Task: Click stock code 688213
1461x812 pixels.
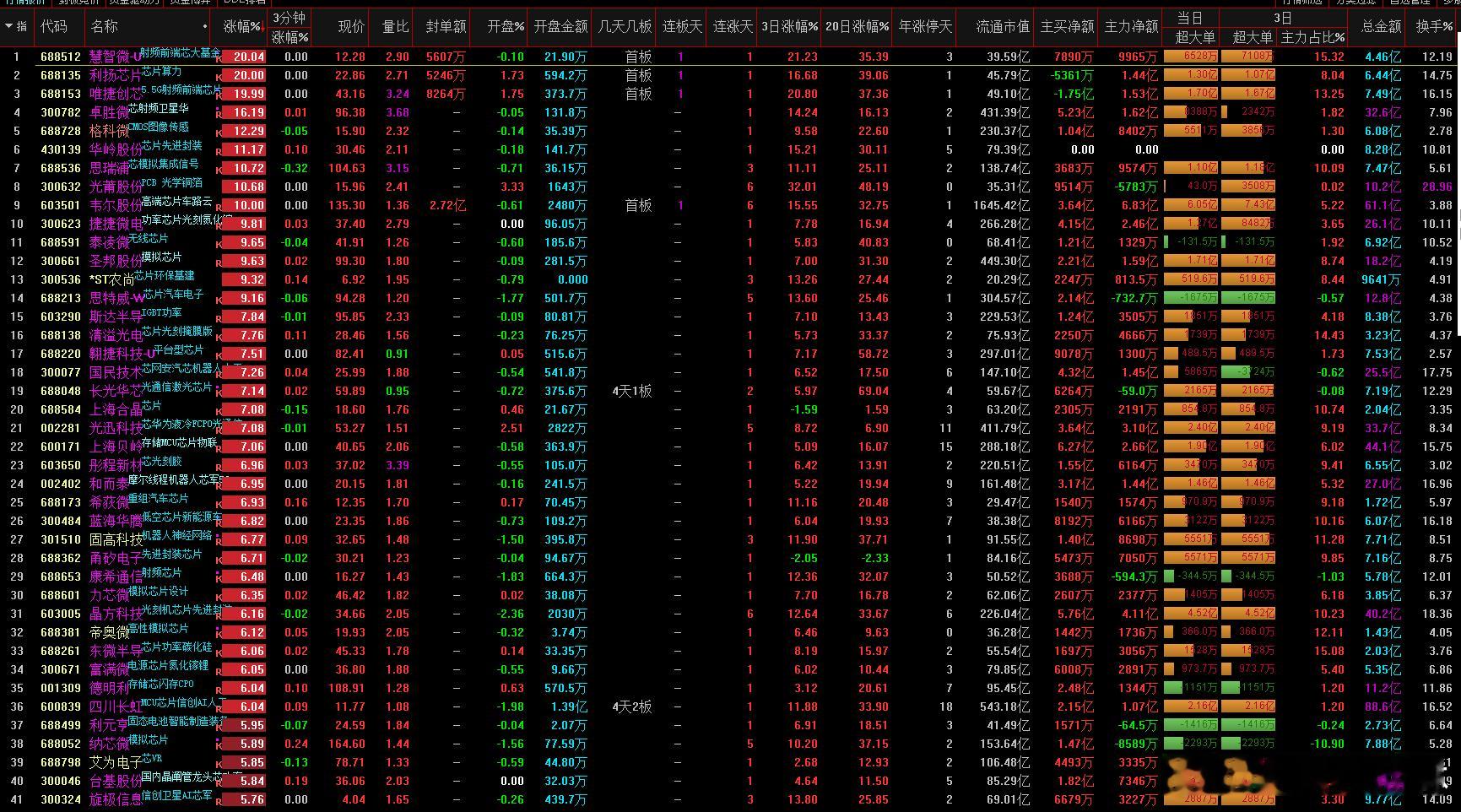Action: (61, 298)
